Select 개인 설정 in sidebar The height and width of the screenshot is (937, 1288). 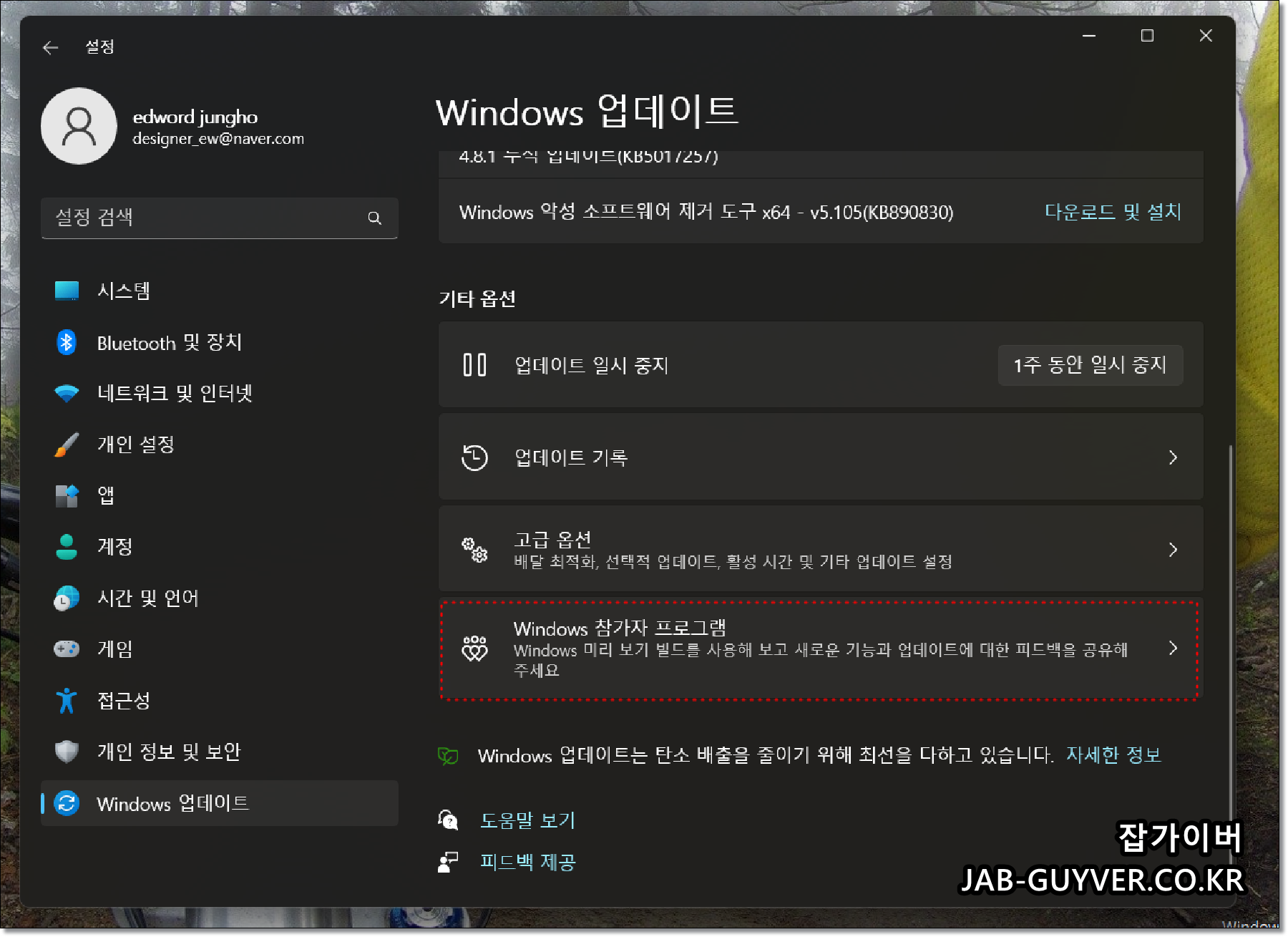pyautogui.click(x=220, y=445)
